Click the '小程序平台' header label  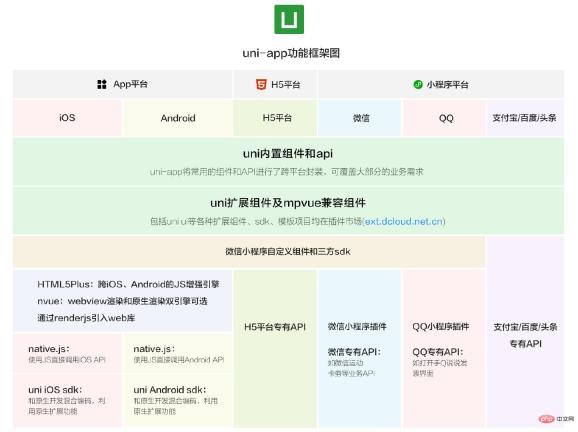(448, 84)
